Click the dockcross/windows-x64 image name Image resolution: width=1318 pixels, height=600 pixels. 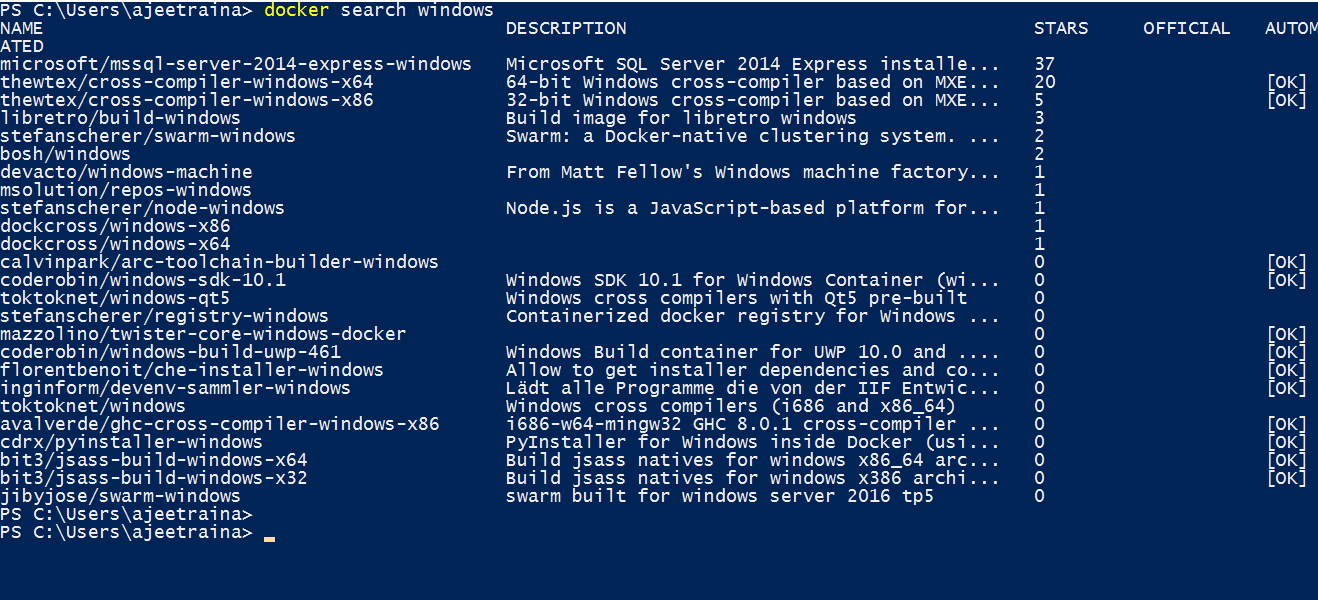115,244
